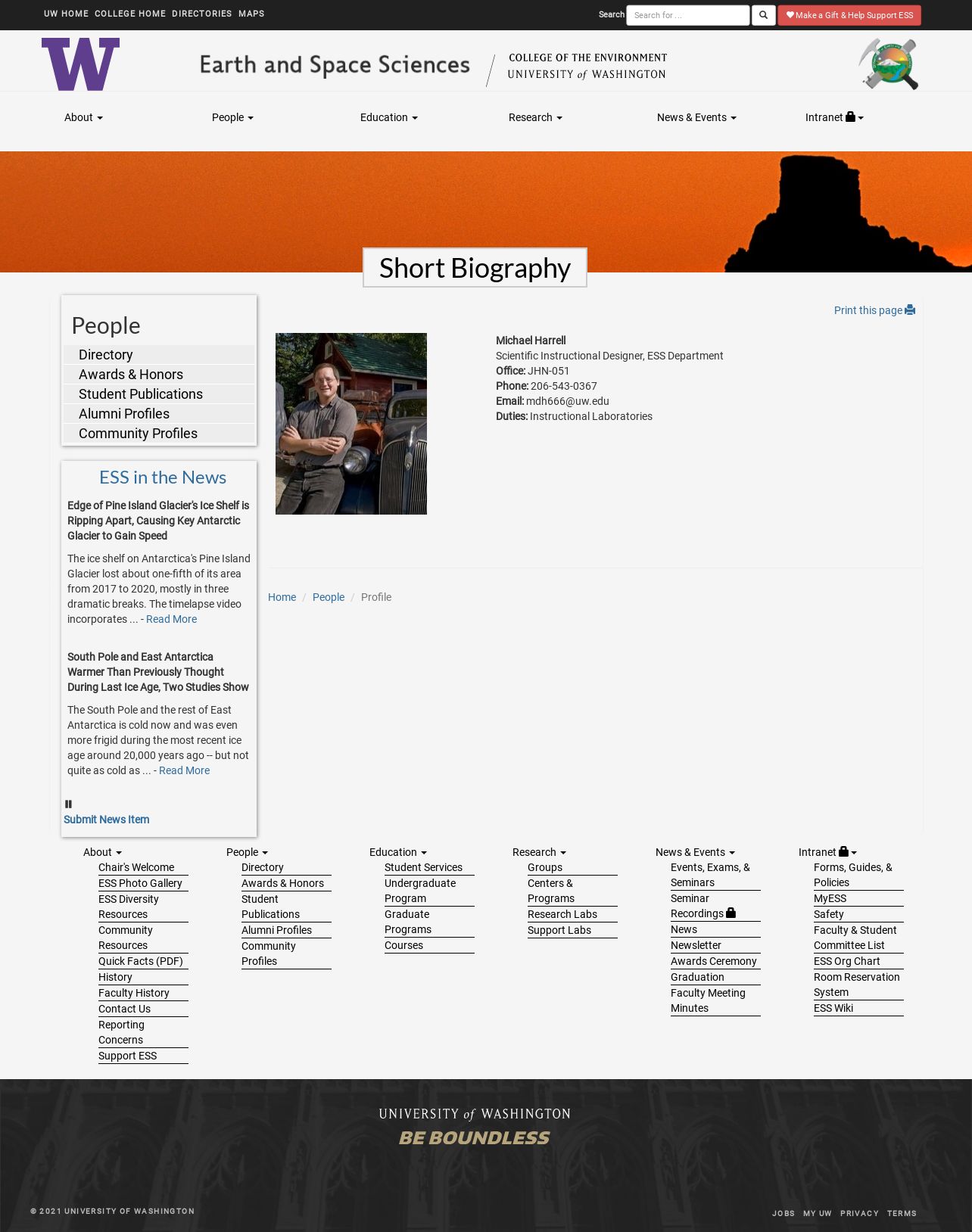972x1232 pixels.
Task: Click MY UW in the bottom bar
Action: pos(818,1213)
